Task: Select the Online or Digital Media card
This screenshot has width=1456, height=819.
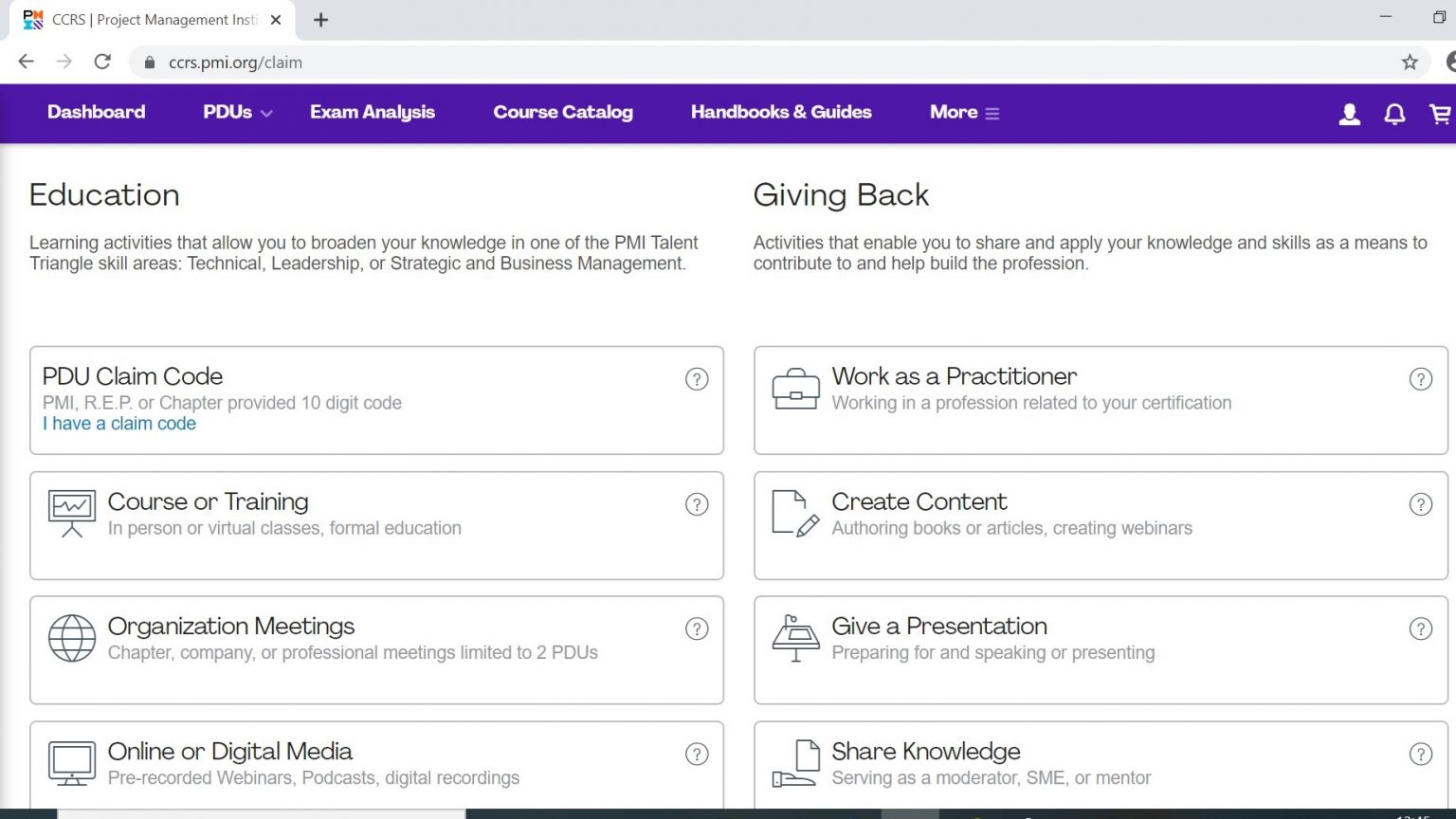Action: pos(376,765)
